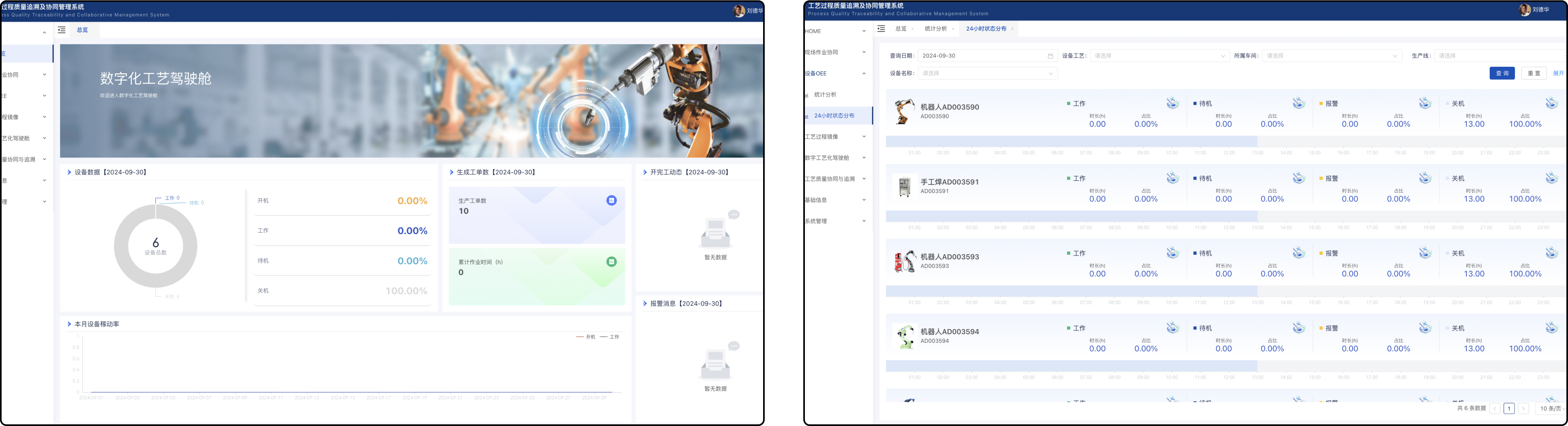Close the 24小时状态分布 tab with its x

click(x=1012, y=29)
